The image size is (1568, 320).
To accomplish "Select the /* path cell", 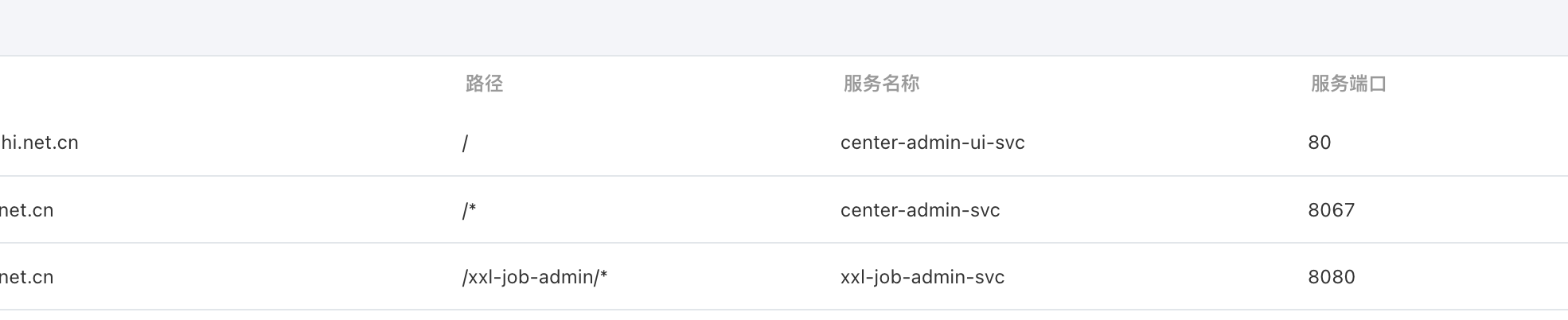I will coord(469,210).
